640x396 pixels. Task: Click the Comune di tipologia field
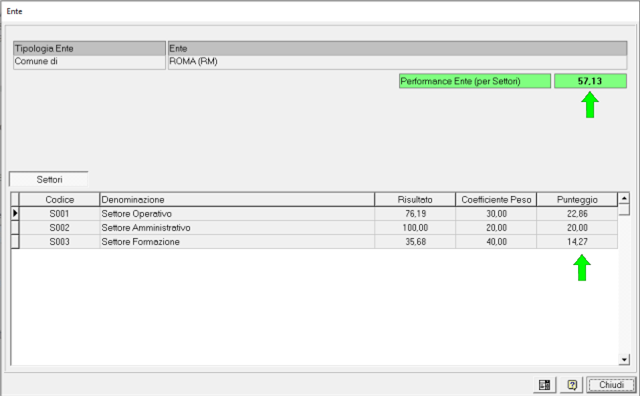[89, 62]
